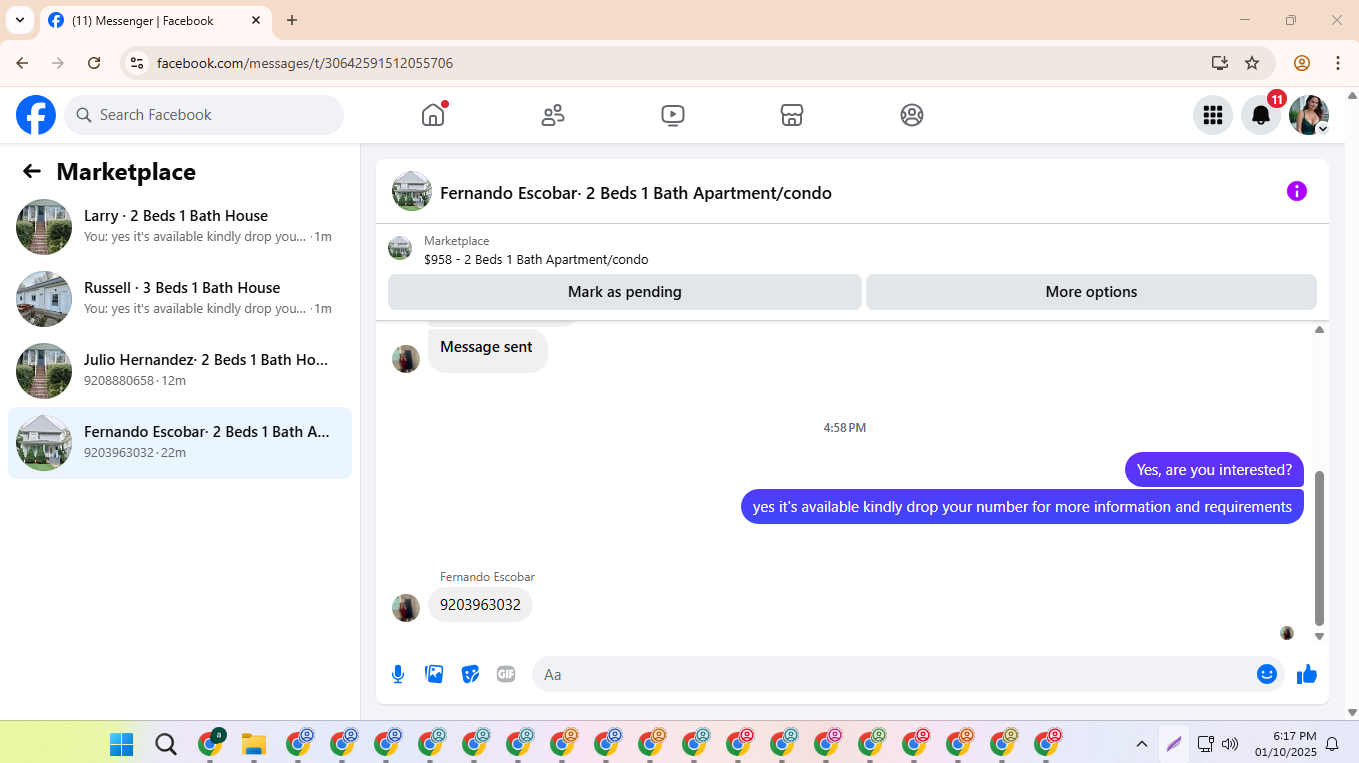This screenshot has width=1359, height=763.
Task: Click chat scrollbar down arrow
Action: coord(1319,636)
